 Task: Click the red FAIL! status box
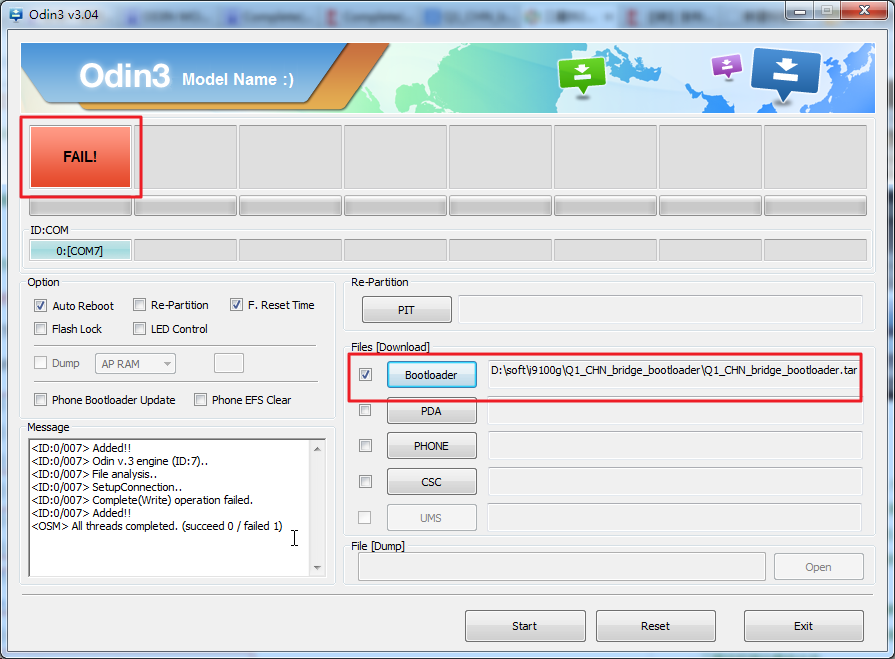click(x=80, y=157)
